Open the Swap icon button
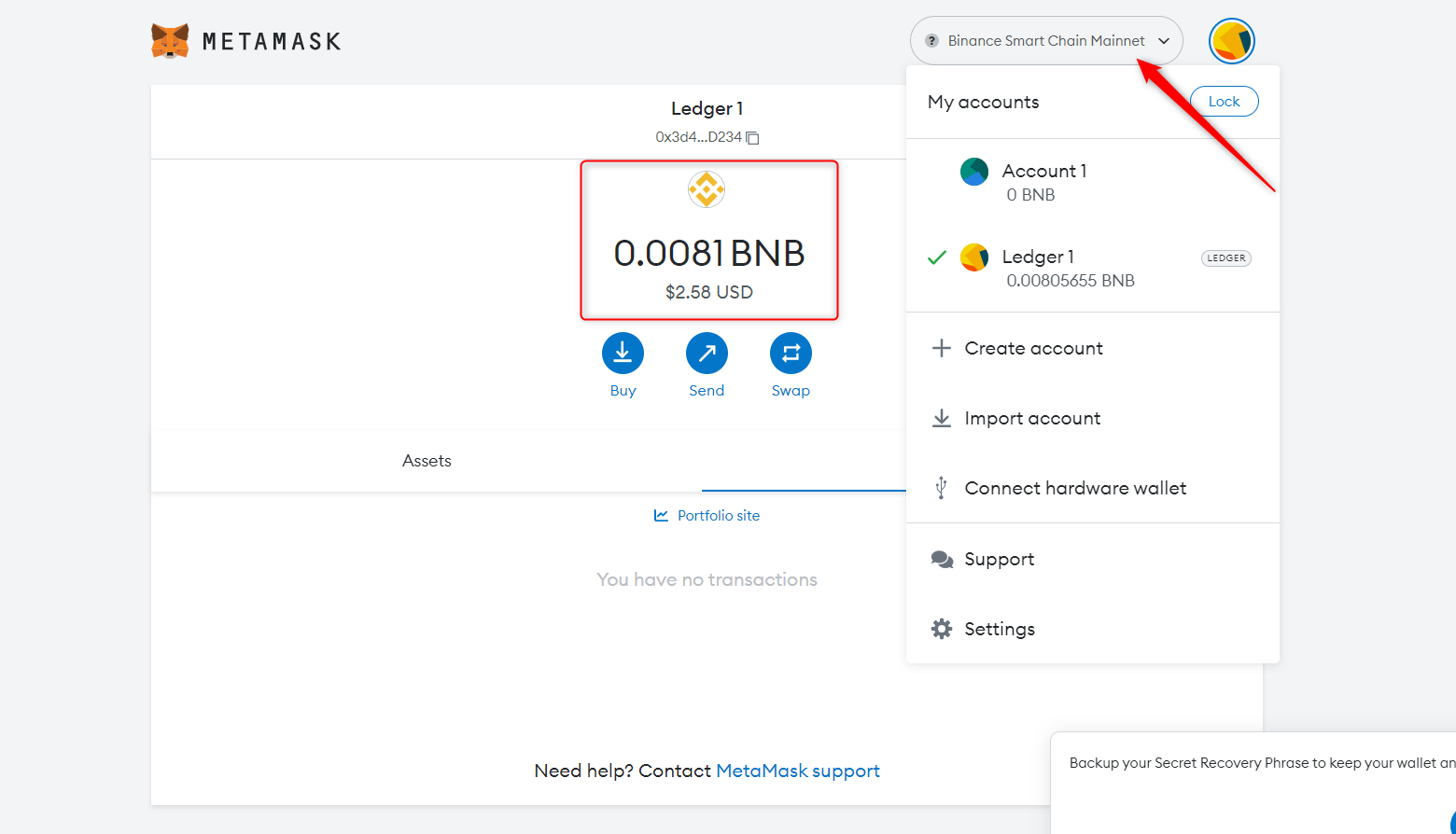The height and width of the screenshot is (834, 1456). [791, 354]
